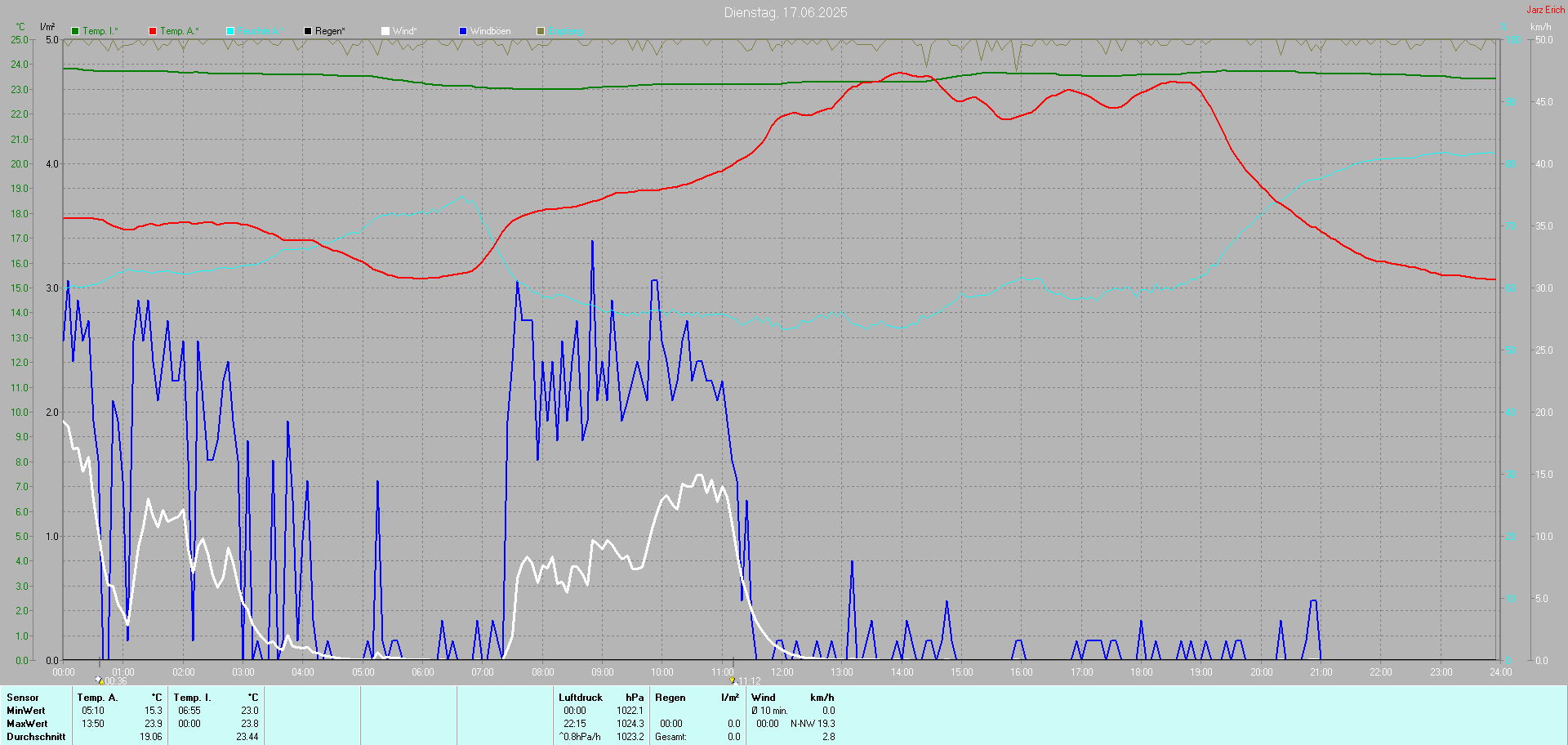Select the Windböen legend label
1568x745 pixels.
point(491,31)
